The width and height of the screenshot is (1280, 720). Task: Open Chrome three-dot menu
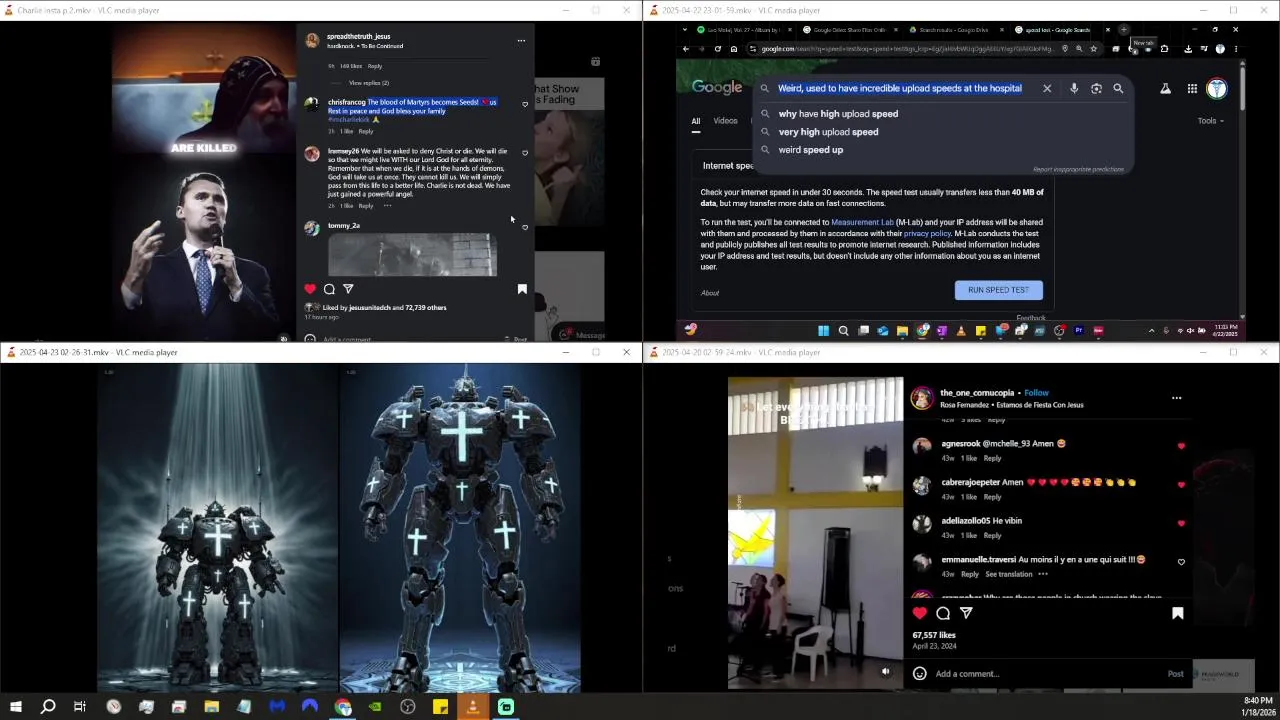1236,49
